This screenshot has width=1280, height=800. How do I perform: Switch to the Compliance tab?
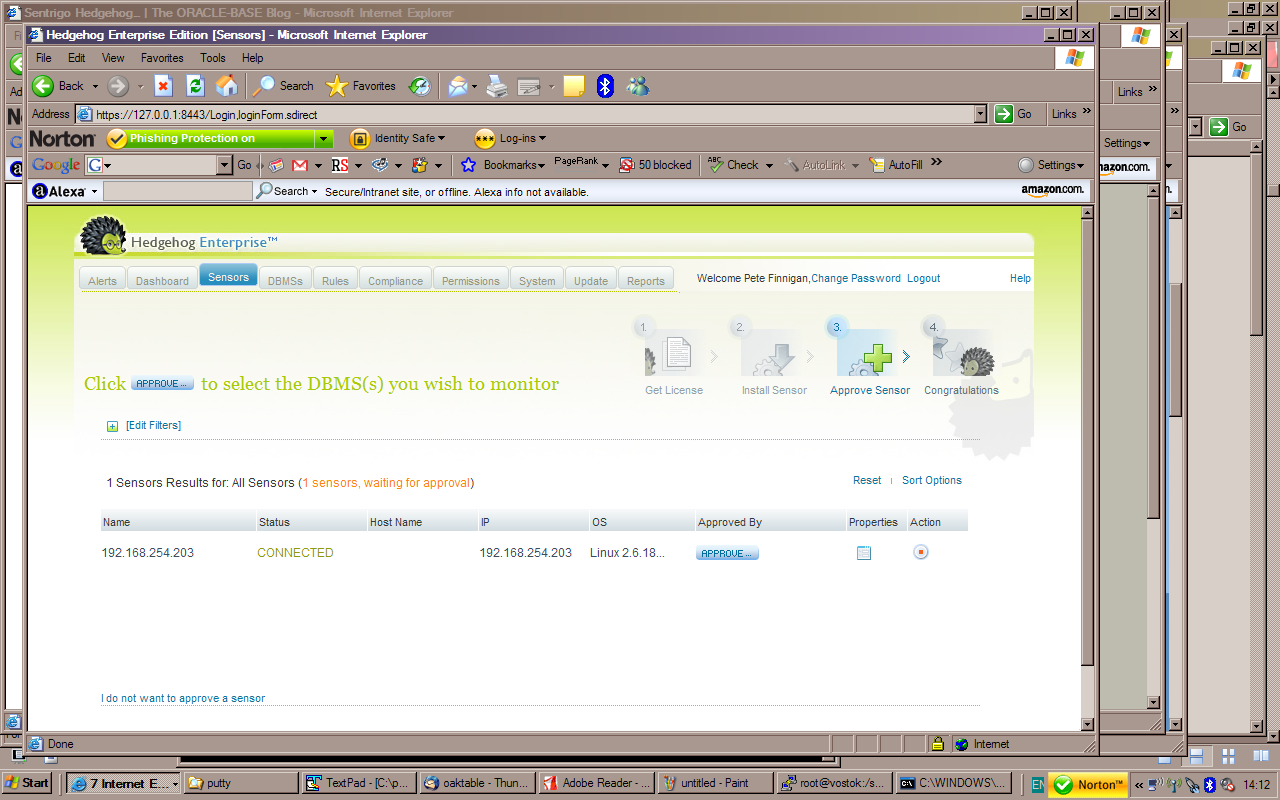point(395,280)
